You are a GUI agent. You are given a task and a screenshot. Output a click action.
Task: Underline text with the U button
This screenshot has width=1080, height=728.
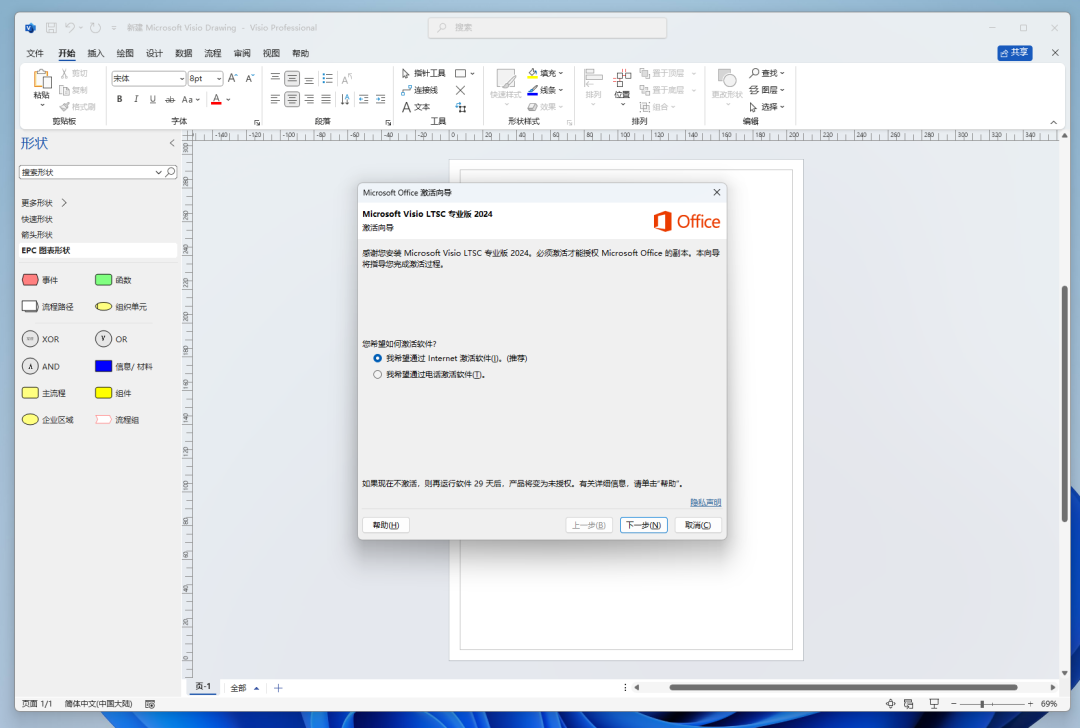coord(153,99)
